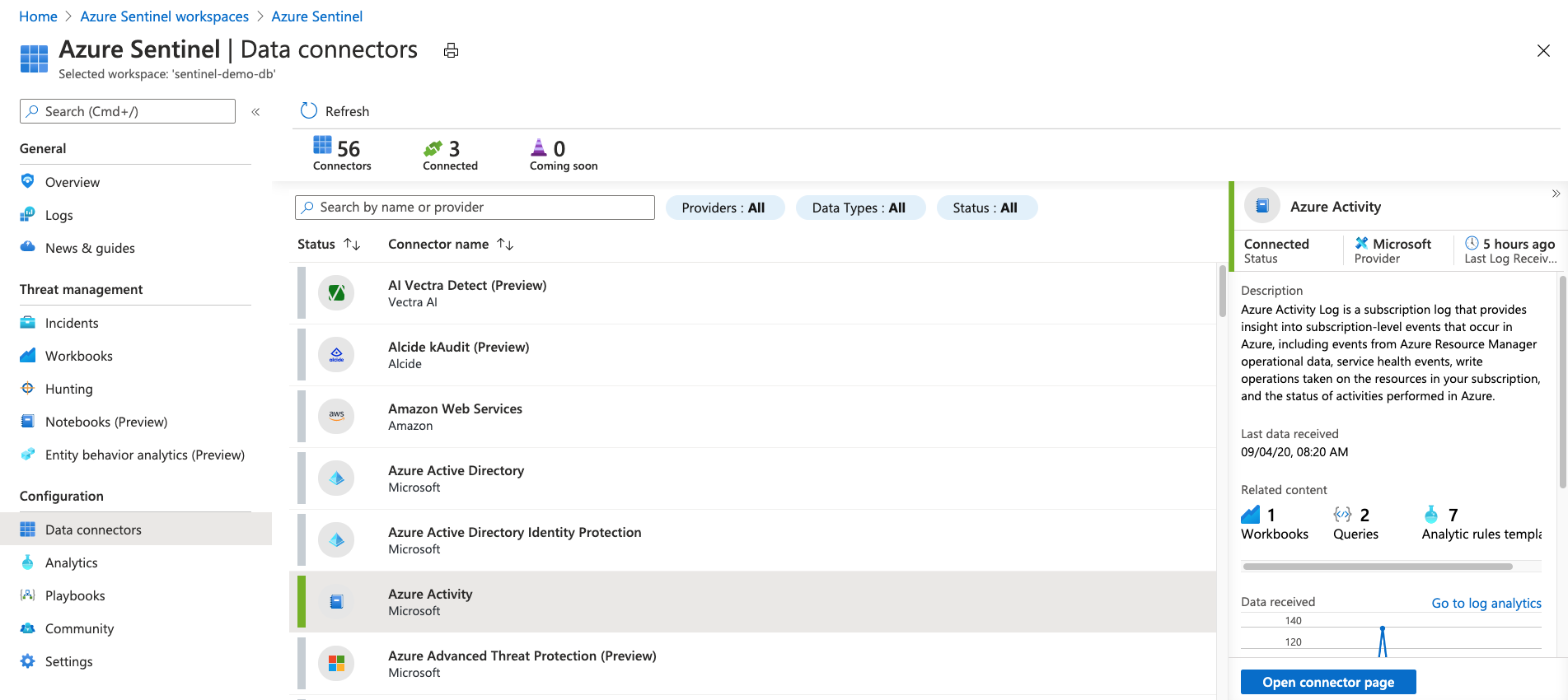Open Incidents in the sidebar menu

pyautogui.click(x=72, y=324)
